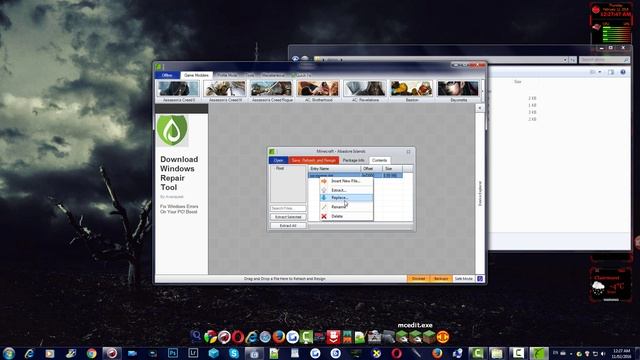Click the blue Open button
The image size is (640, 360).
coord(278,160)
